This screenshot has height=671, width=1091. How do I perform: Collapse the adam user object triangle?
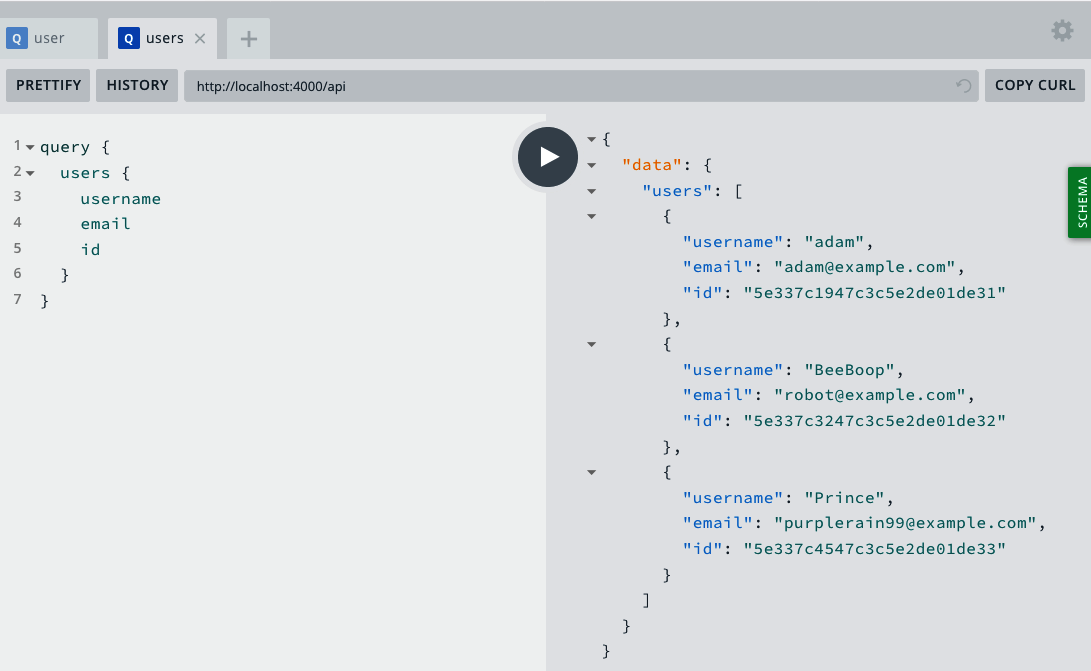[x=591, y=217]
